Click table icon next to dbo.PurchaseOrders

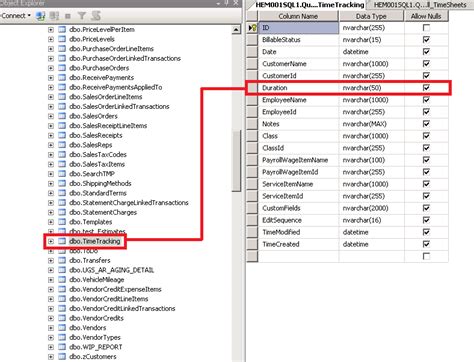point(62,68)
